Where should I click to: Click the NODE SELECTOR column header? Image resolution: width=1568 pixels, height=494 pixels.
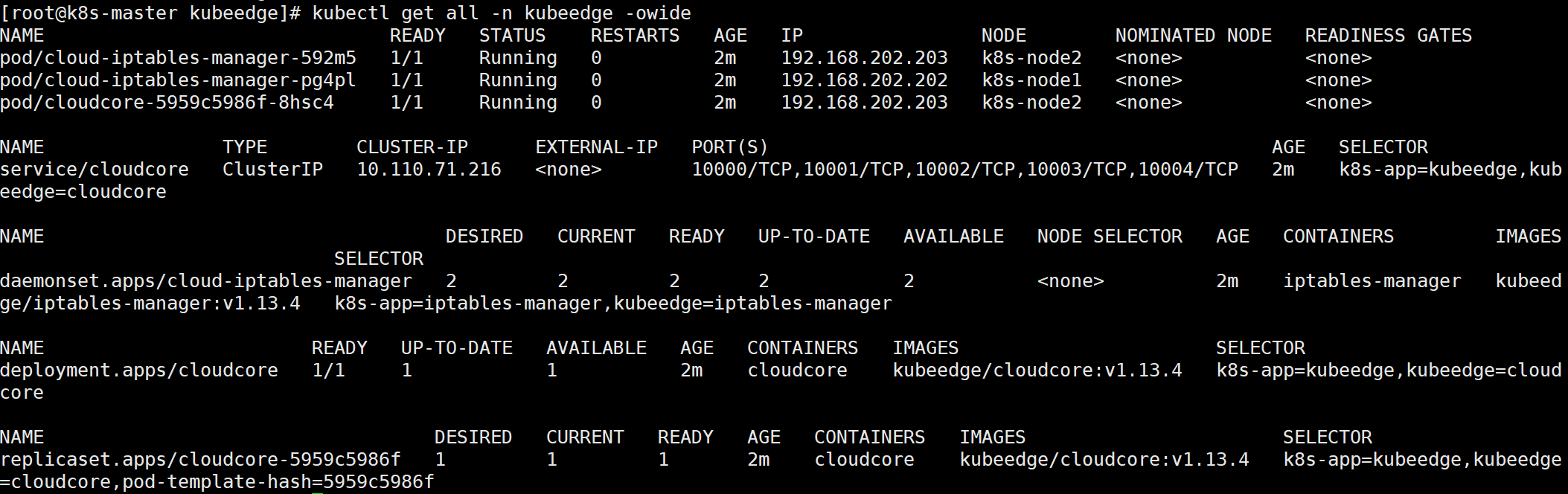coord(1110,237)
